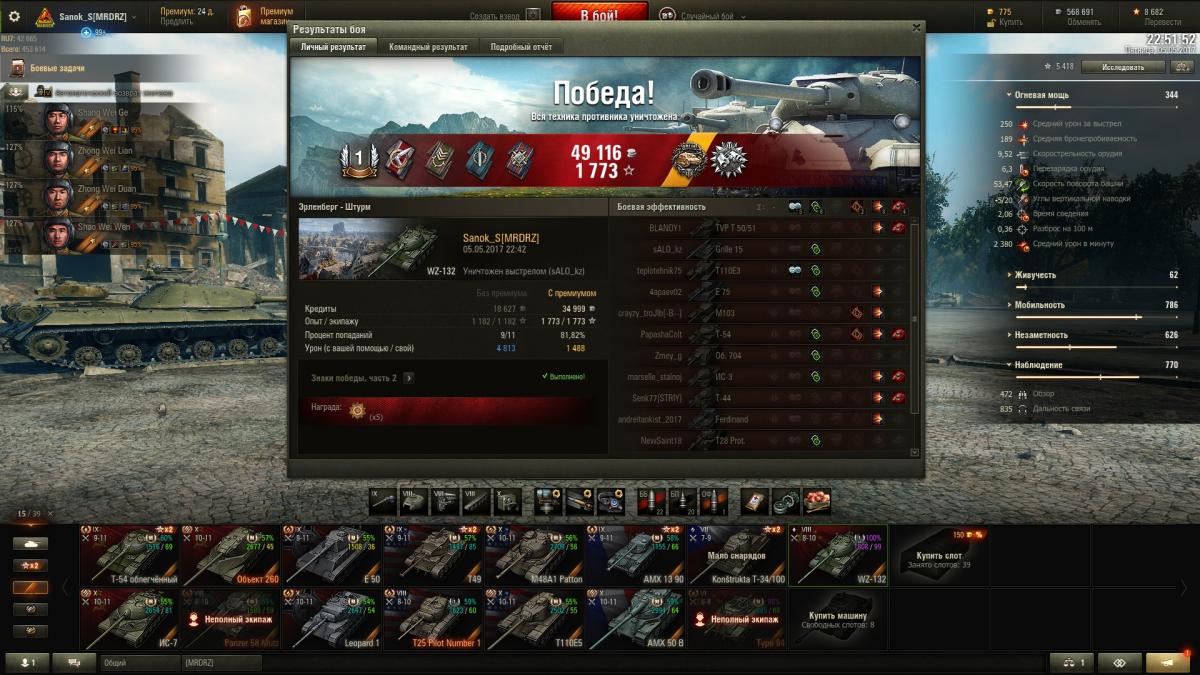The image size is (1200, 675).
Task: Select the gun module slot tier IX
Action: (x=383, y=500)
